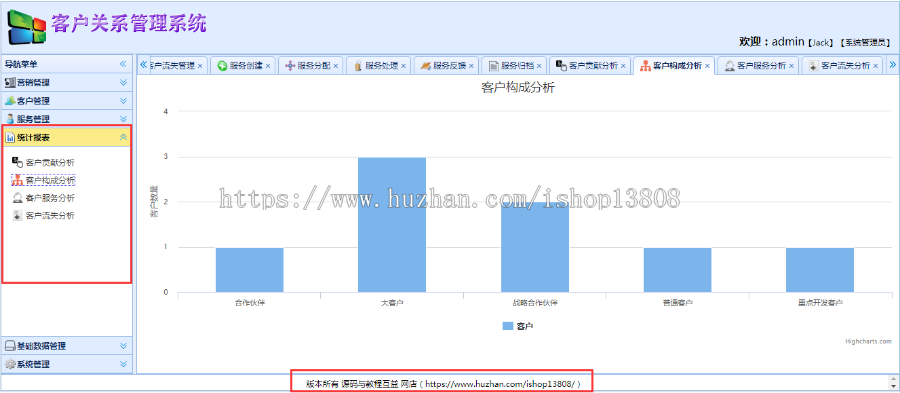Click the orange 客户构成分析 hierarchy icon in tree
Viewport: 900px width, 393px height.
coord(17,180)
